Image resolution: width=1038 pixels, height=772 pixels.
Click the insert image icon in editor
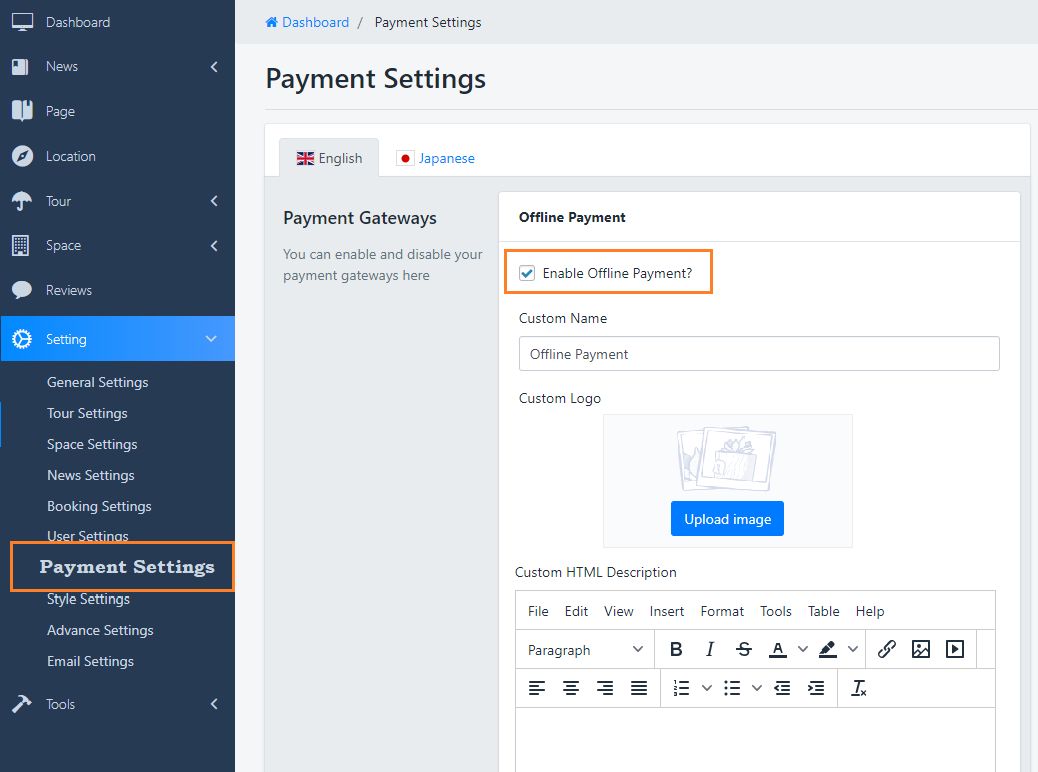(921, 650)
